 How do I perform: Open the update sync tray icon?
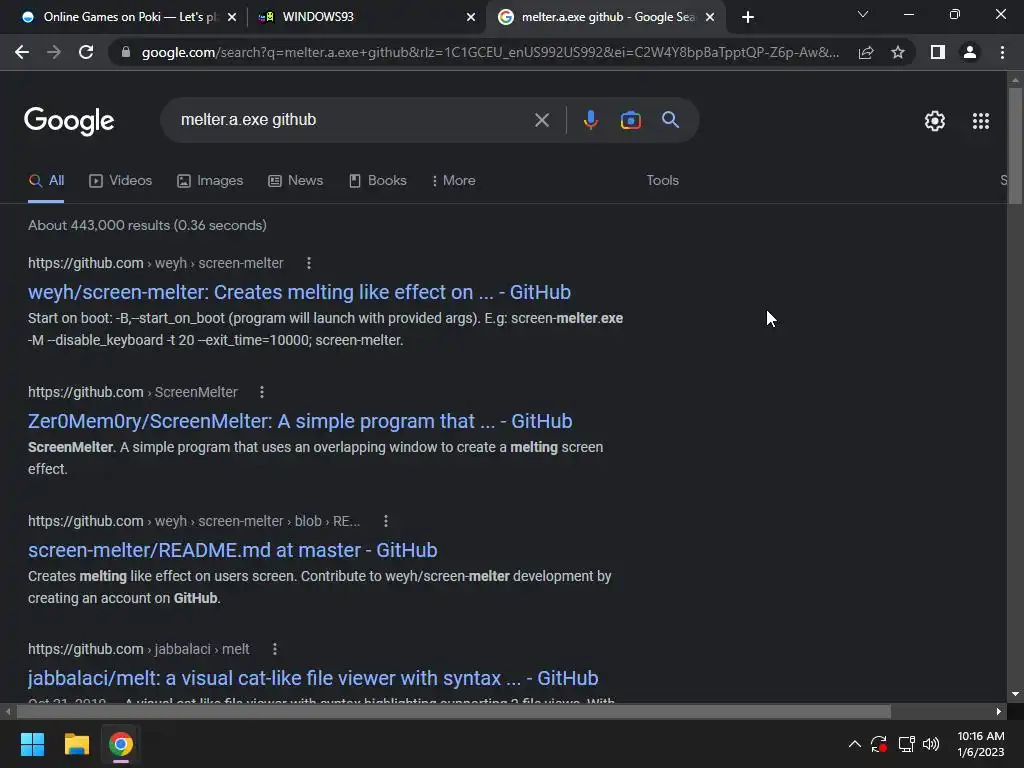pyautogui.click(x=879, y=744)
